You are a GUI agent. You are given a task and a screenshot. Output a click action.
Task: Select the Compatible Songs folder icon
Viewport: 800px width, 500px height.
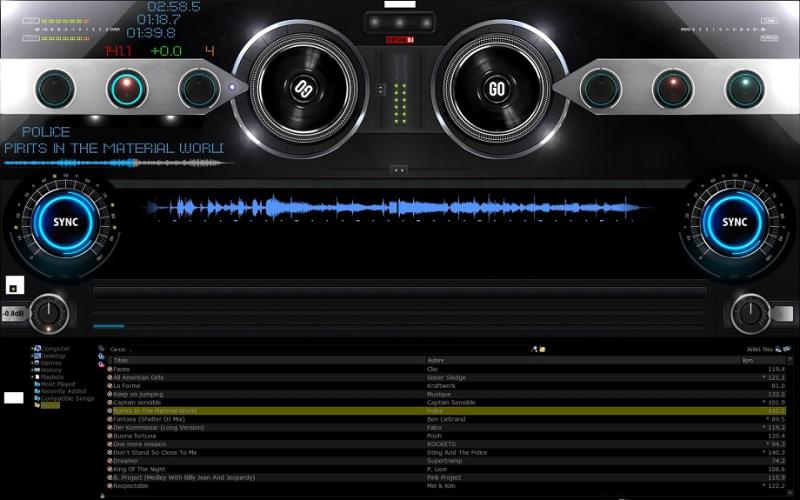click(x=37, y=398)
